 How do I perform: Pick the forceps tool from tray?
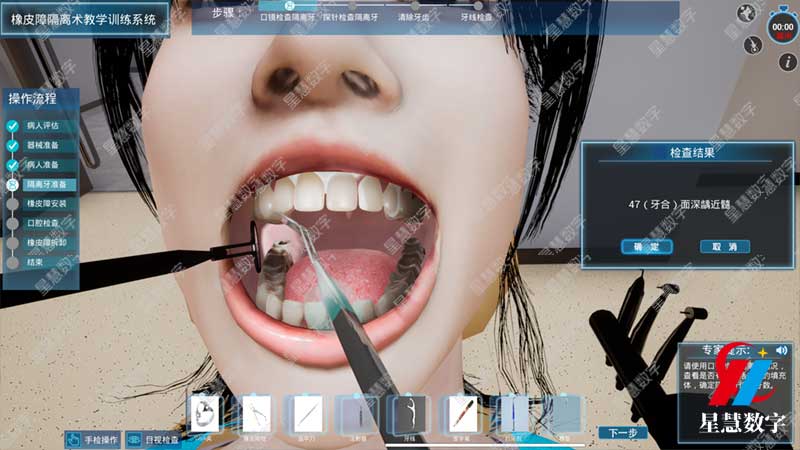tap(256, 414)
